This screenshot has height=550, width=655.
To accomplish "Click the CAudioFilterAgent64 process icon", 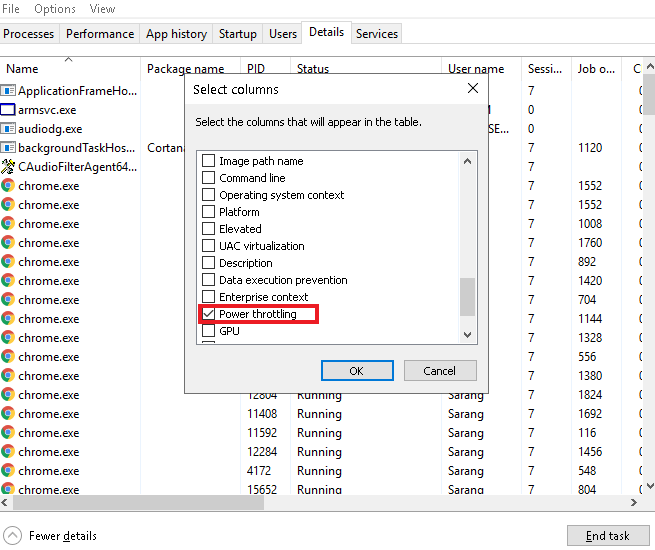I will pos(8,167).
